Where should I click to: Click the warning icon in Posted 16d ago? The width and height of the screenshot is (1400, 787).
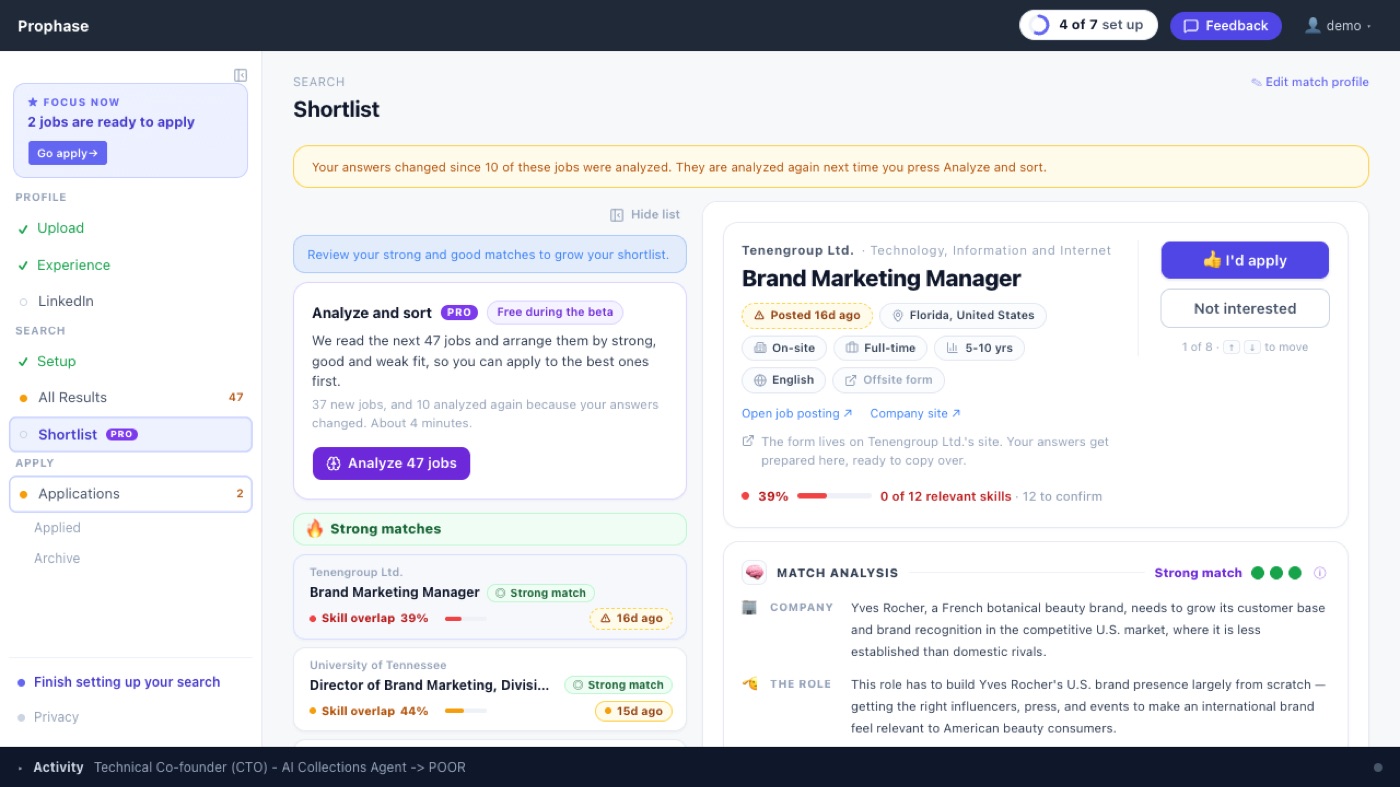click(x=759, y=316)
